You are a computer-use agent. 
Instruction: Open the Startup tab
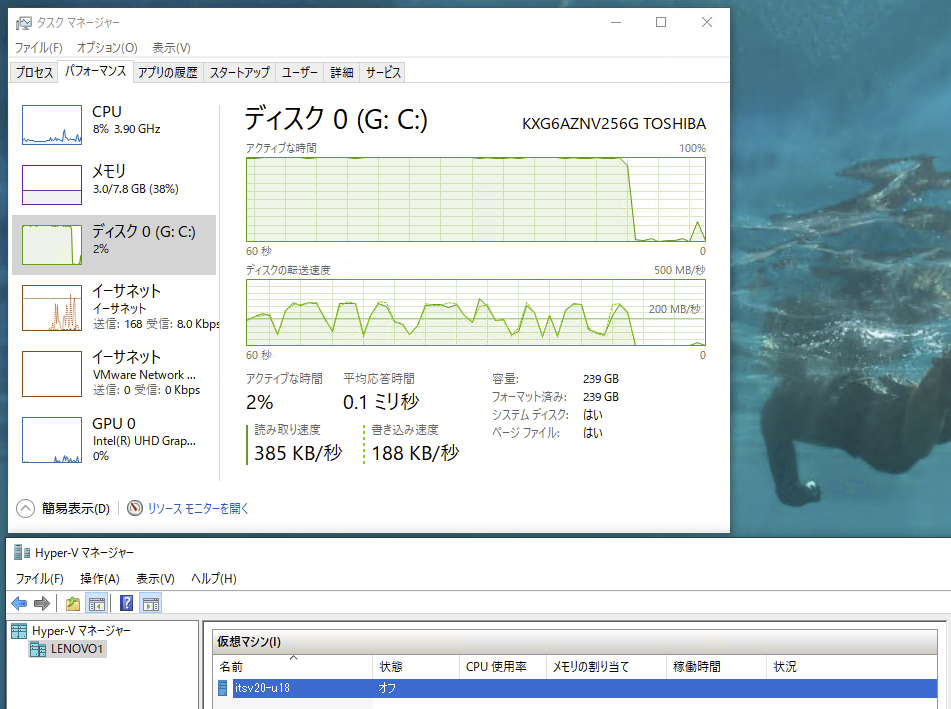(x=239, y=72)
